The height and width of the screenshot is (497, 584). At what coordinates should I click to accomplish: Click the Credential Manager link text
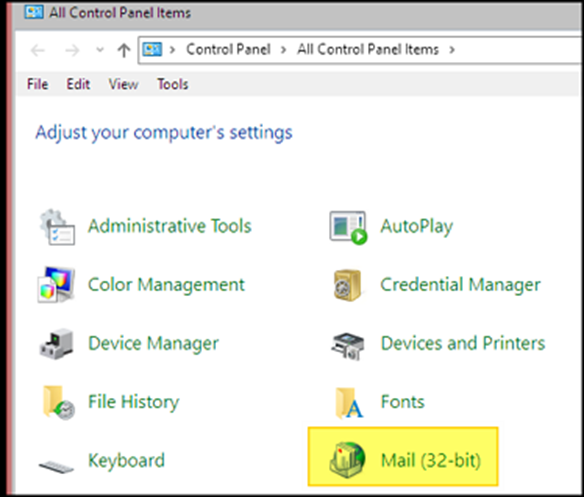point(460,285)
